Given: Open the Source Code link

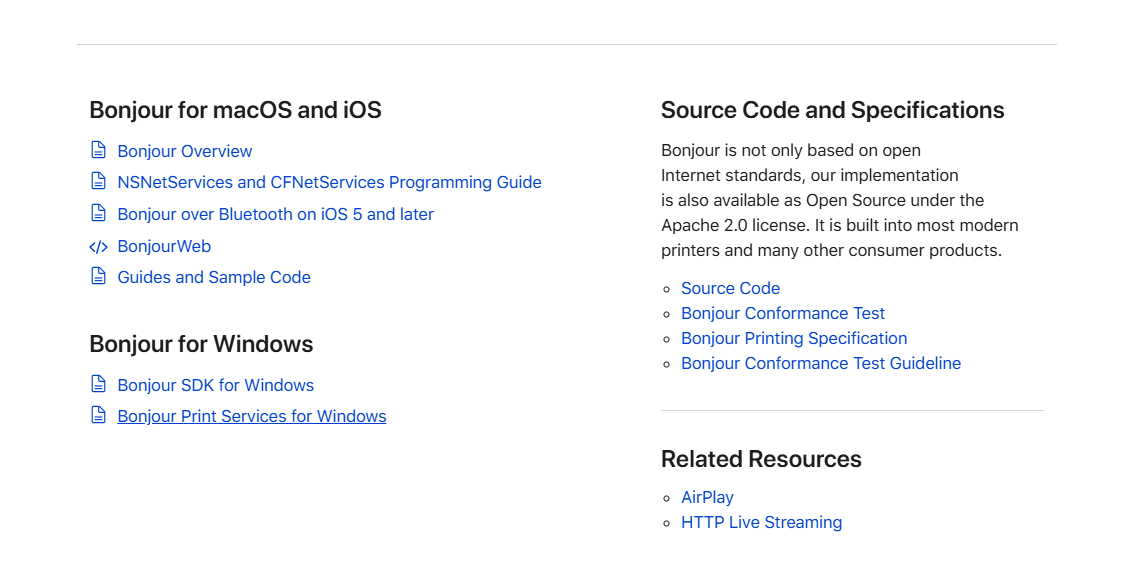Looking at the screenshot, I should point(730,288).
